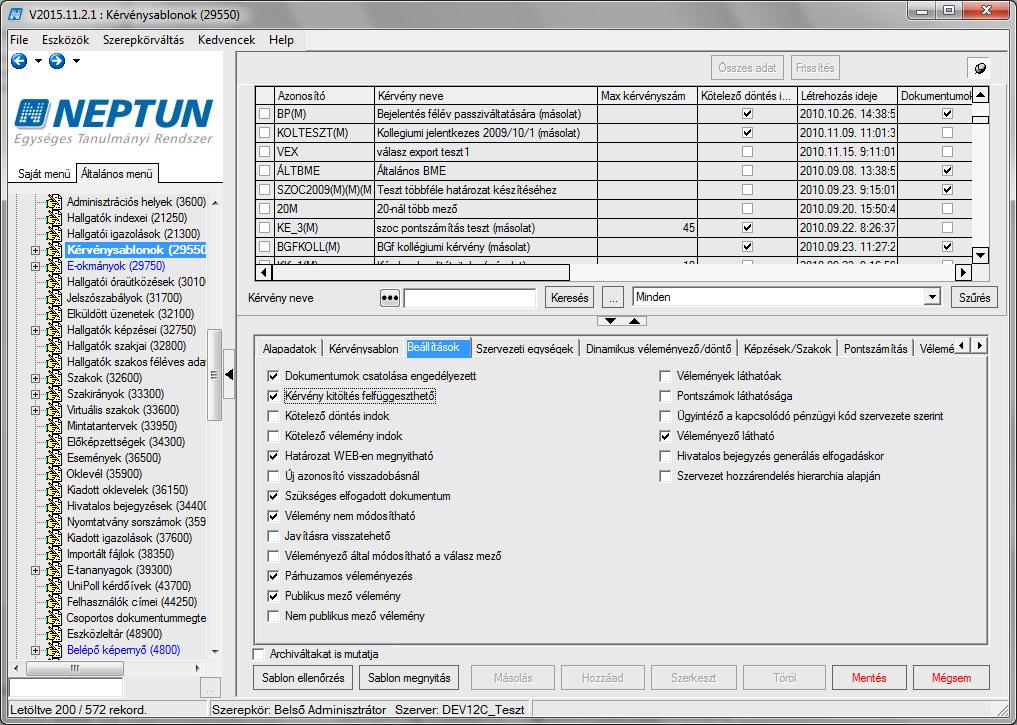The width and height of the screenshot is (1017, 725).
Task: Click the Kérvény neve search input field
Action: (x=469, y=298)
